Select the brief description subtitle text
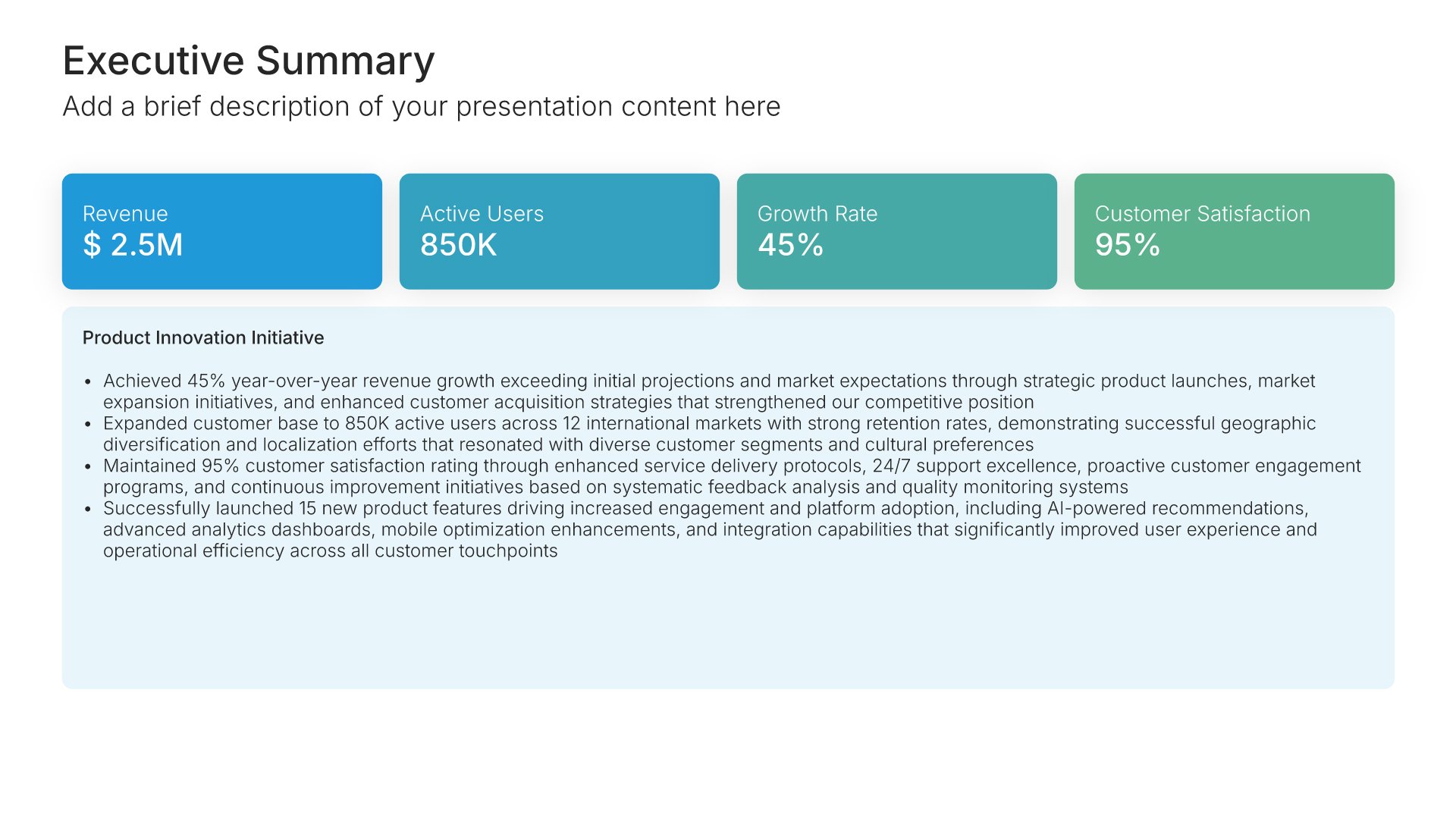Viewport: 1456px width, 819px height. tap(421, 107)
